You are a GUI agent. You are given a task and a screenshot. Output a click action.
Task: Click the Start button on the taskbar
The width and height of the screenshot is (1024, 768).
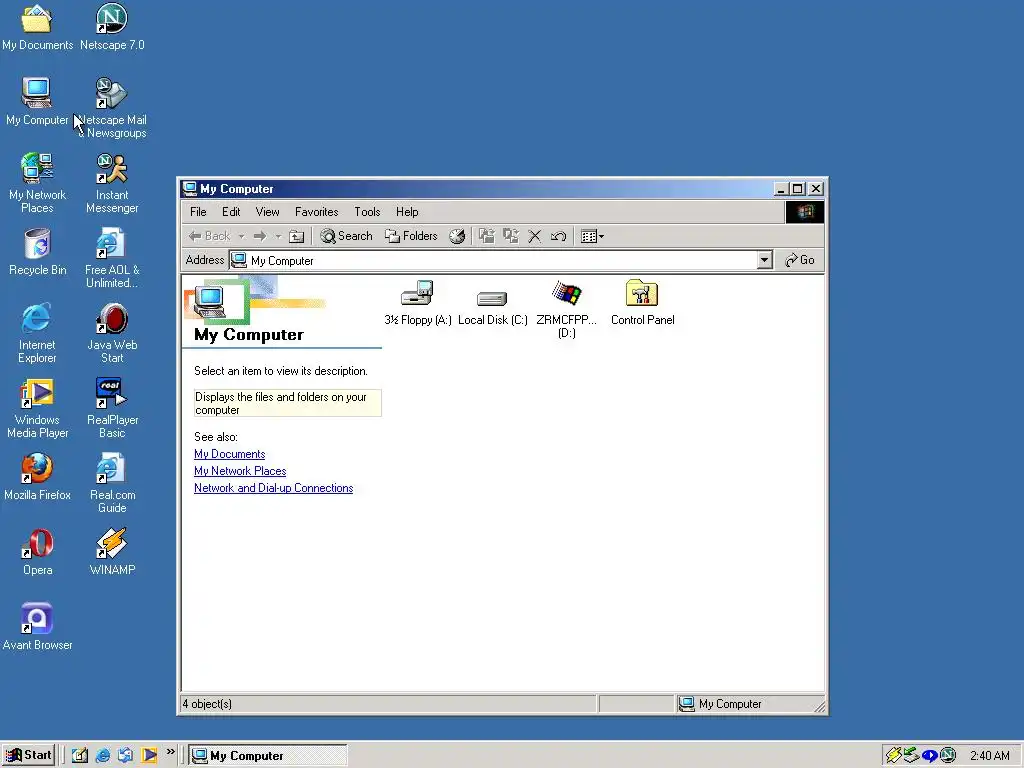(x=29, y=756)
